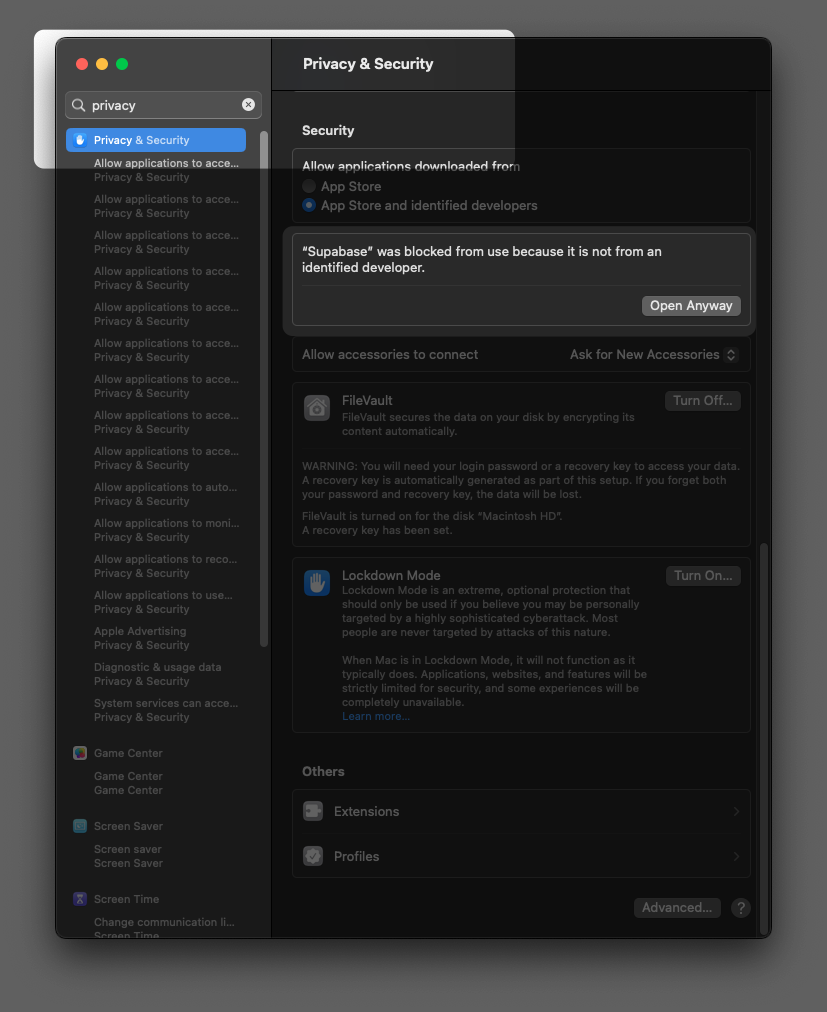Click the Screen Time hourglass sidebar icon
This screenshot has width=827, height=1012.
(x=80, y=899)
